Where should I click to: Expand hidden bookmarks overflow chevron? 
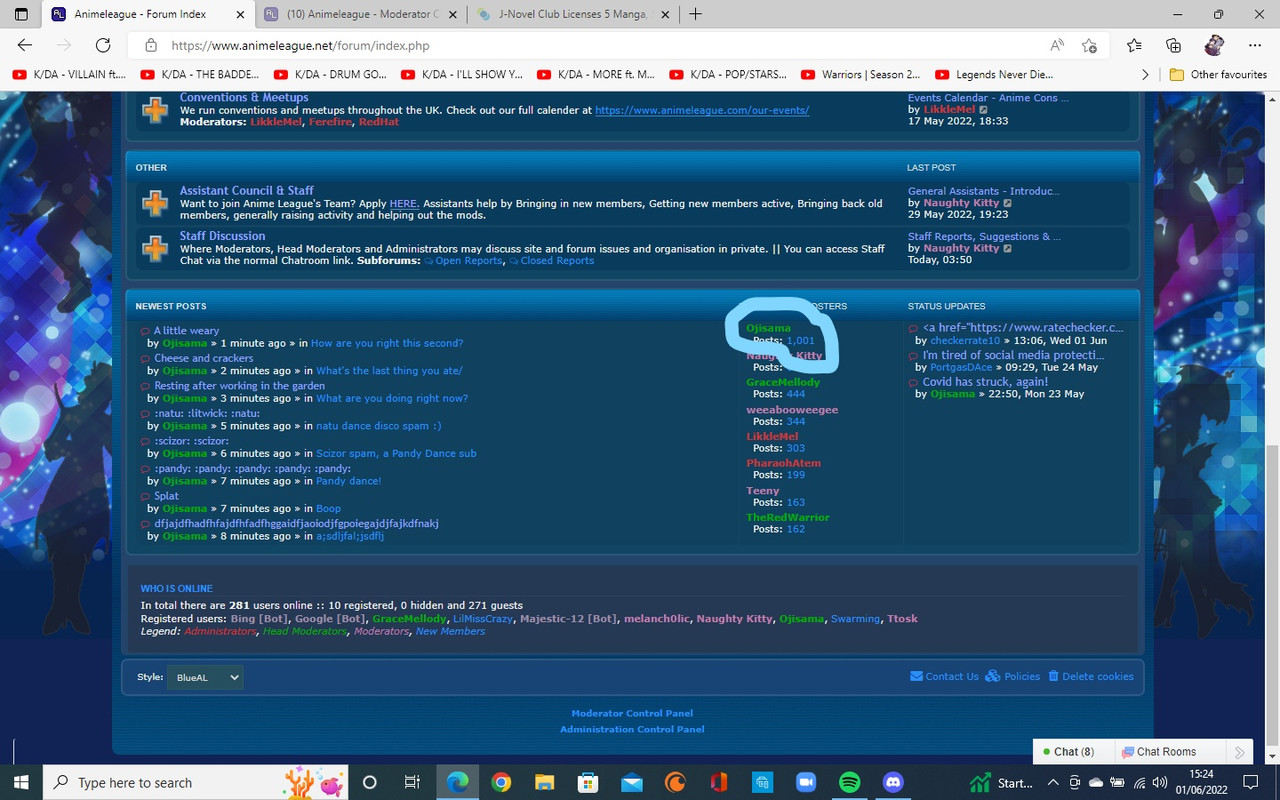click(x=1145, y=74)
